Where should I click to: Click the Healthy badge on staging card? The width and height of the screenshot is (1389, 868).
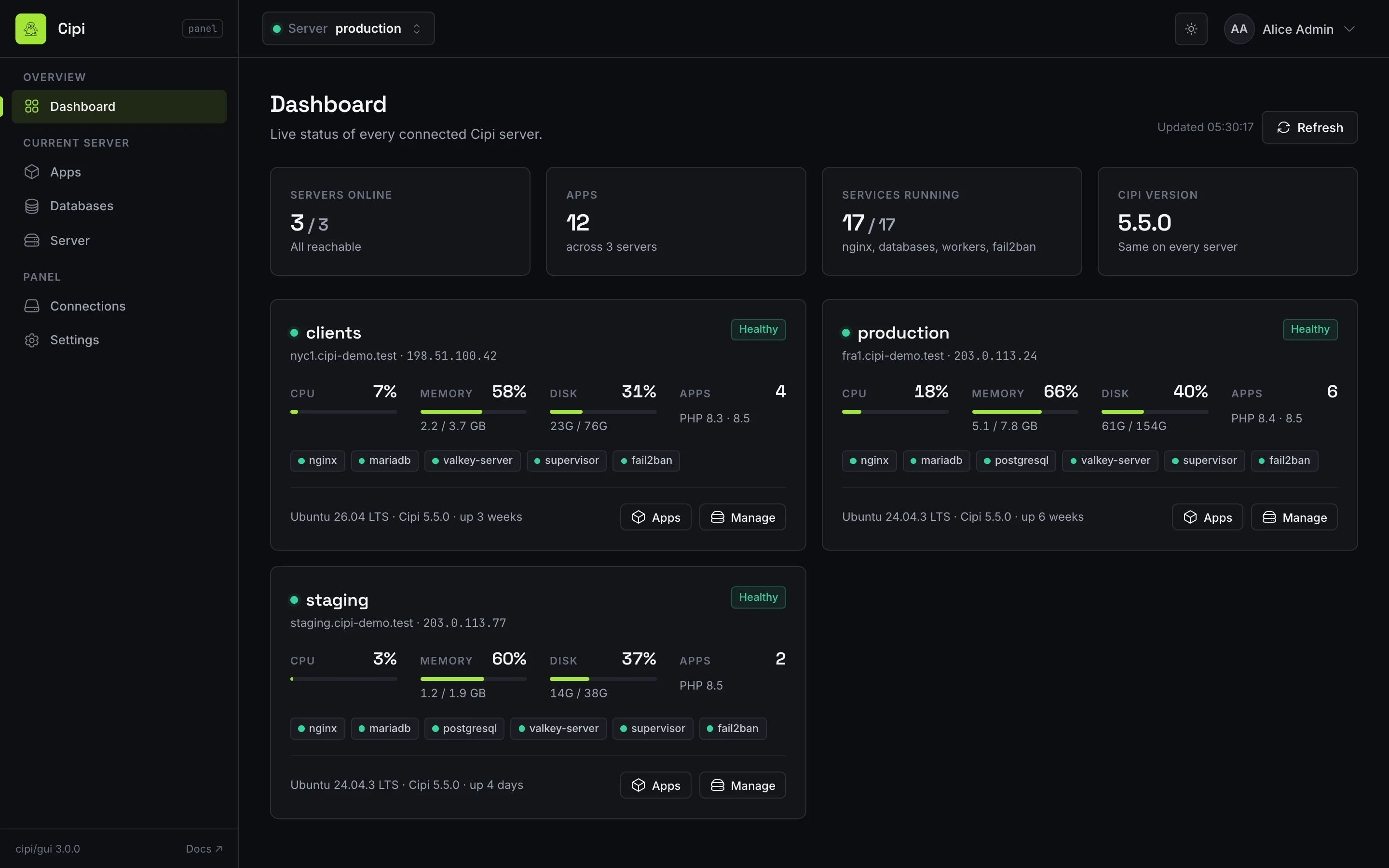(x=758, y=597)
